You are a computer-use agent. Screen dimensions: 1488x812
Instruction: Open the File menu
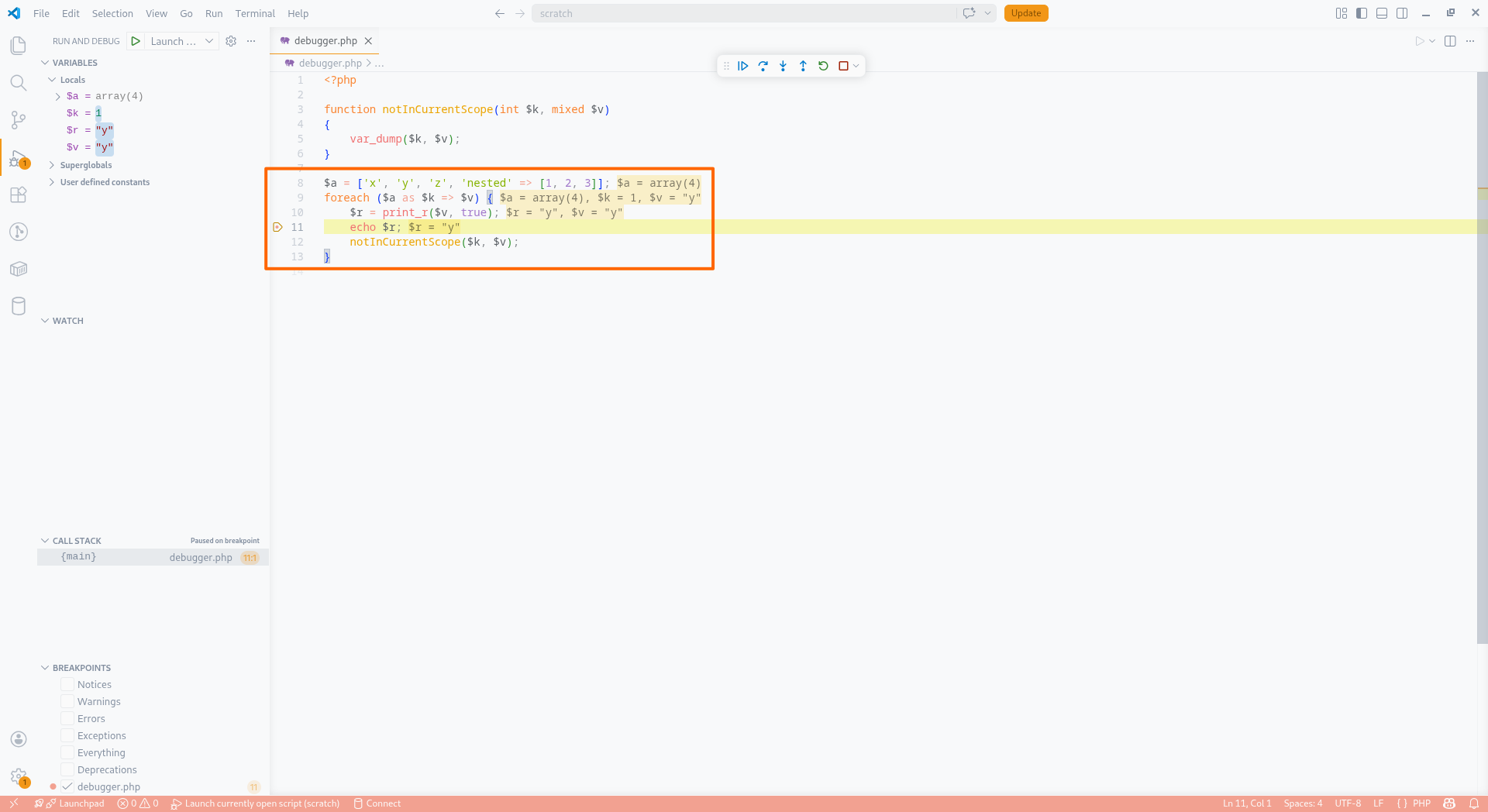42,13
